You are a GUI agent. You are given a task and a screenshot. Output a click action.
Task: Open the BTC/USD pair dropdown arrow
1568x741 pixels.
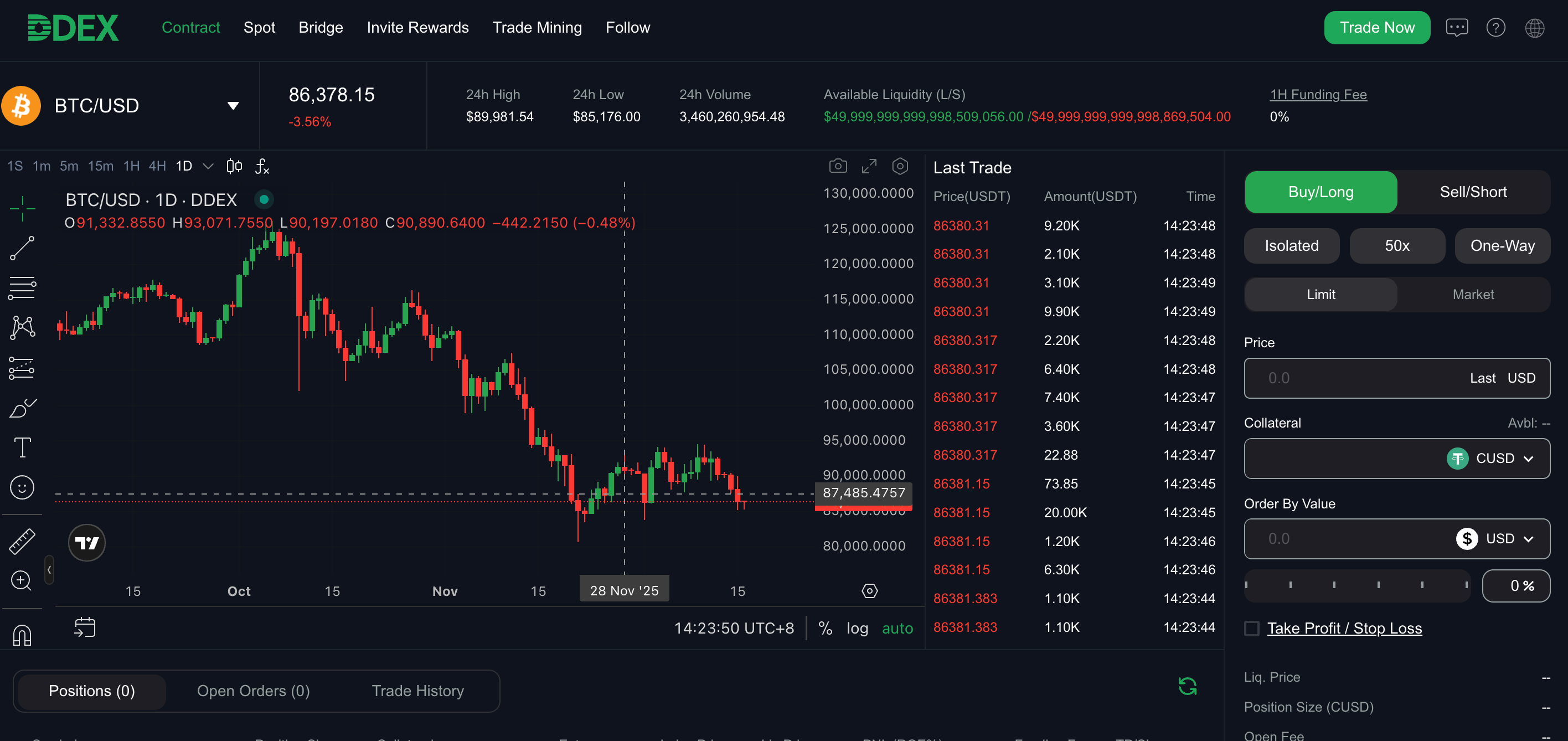[x=233, y=106]
